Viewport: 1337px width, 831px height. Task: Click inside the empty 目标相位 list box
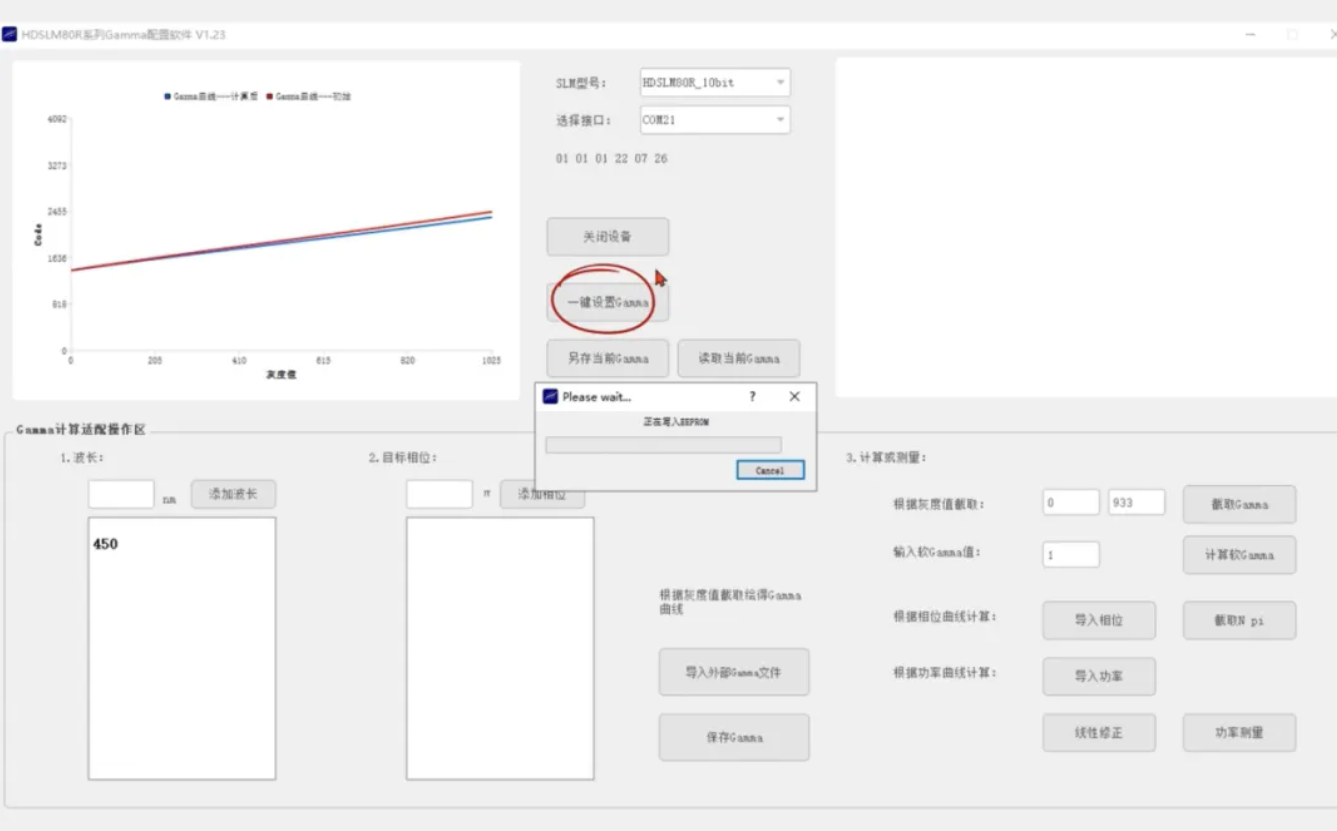(500, 648)
